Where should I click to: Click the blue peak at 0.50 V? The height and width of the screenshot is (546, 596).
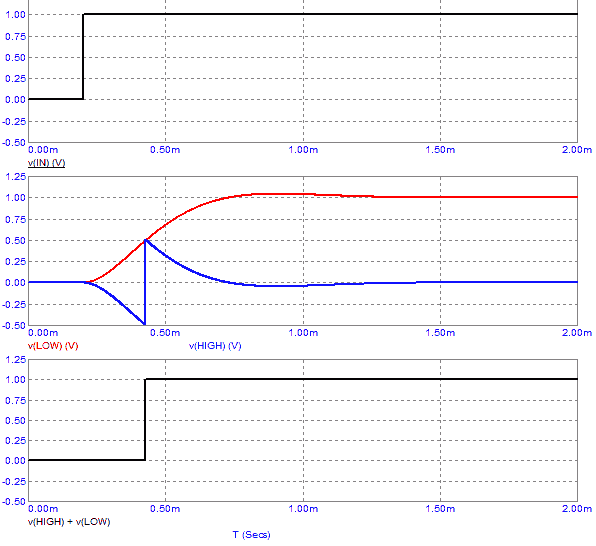point(146,240)
